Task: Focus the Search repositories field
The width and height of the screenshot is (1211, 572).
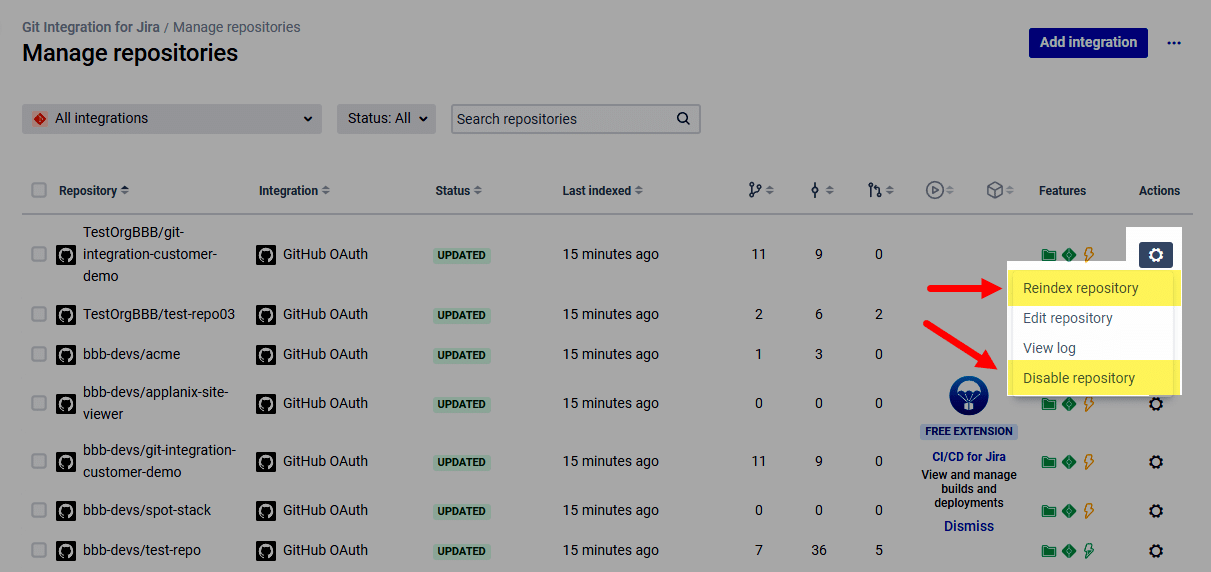Action: [x=575, y=118]
